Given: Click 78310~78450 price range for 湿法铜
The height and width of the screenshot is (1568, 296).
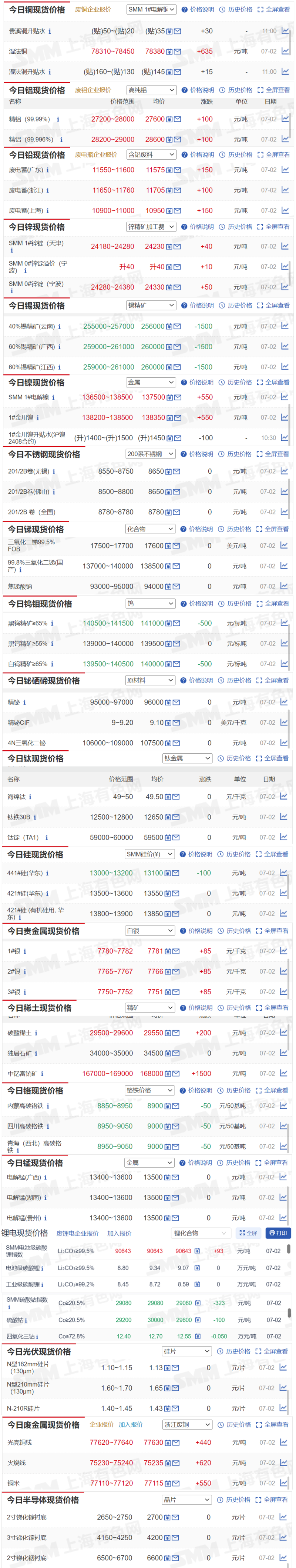Looking at the screenshot, I should pos(113,52).
